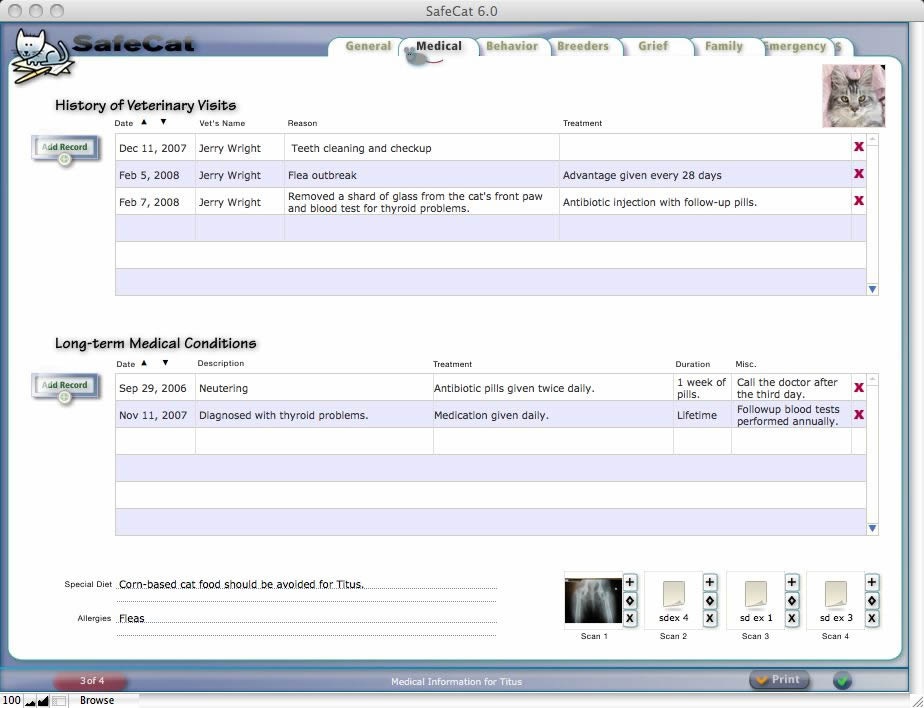Delete the thyroid problems condition record

[x=859, y=414]
